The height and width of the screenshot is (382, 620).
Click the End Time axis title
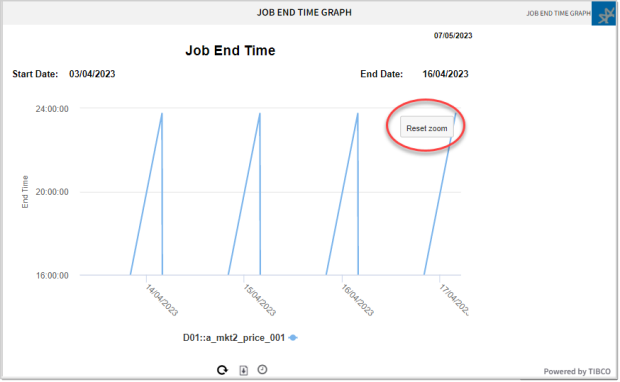(x=25, y=192)
